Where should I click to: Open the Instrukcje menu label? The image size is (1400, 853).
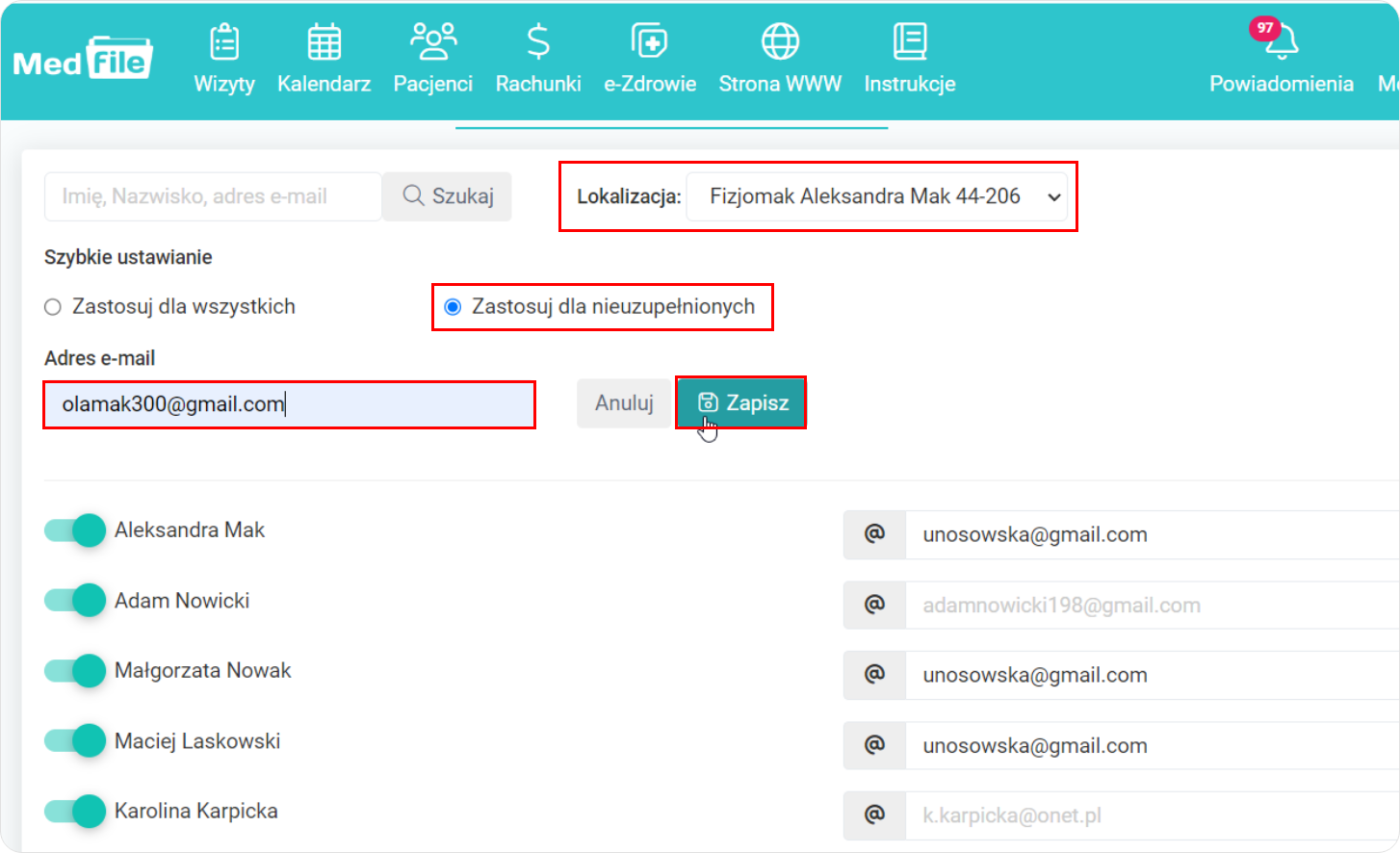(910, 85)
